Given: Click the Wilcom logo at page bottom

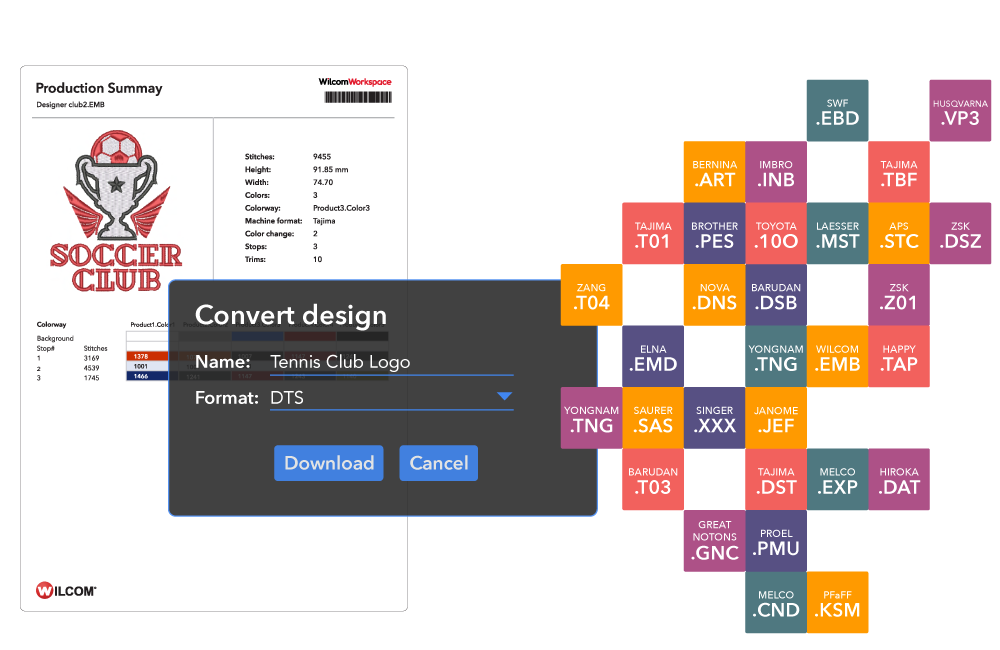Looking at the screenshot, I should pyautogui.click(x=66, y=590).
